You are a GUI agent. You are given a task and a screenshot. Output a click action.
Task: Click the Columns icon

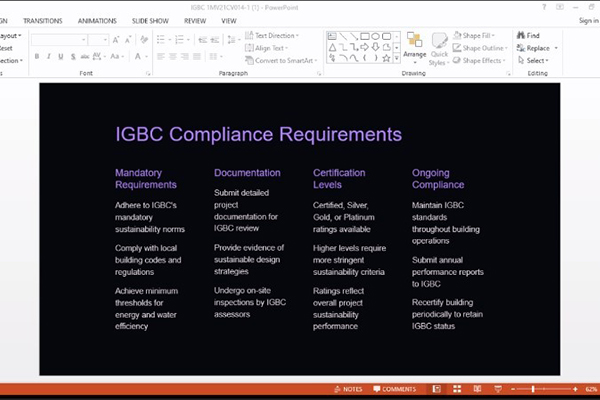[x=215, y=57]
